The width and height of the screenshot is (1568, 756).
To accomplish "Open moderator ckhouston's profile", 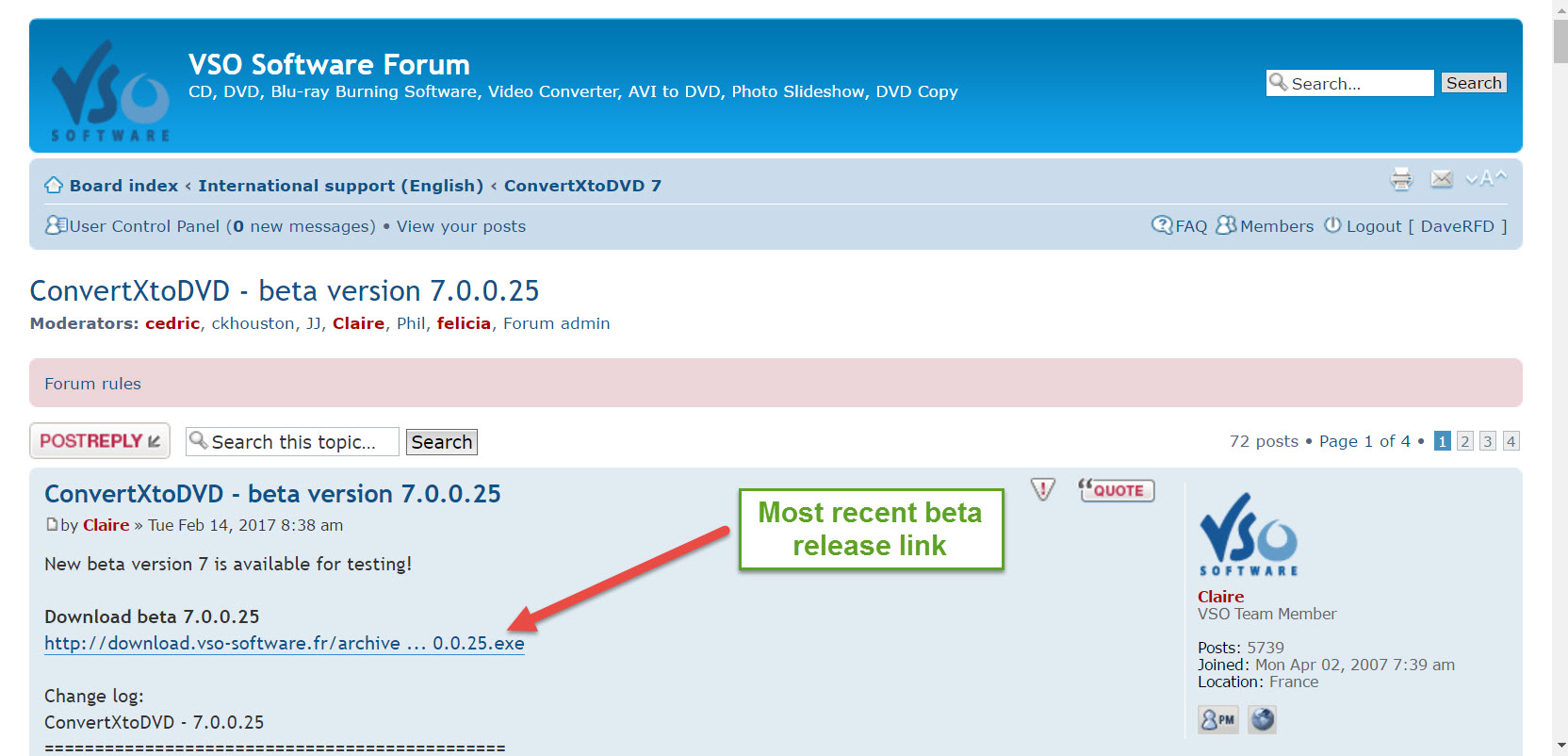I will click(x=253, y=323).
